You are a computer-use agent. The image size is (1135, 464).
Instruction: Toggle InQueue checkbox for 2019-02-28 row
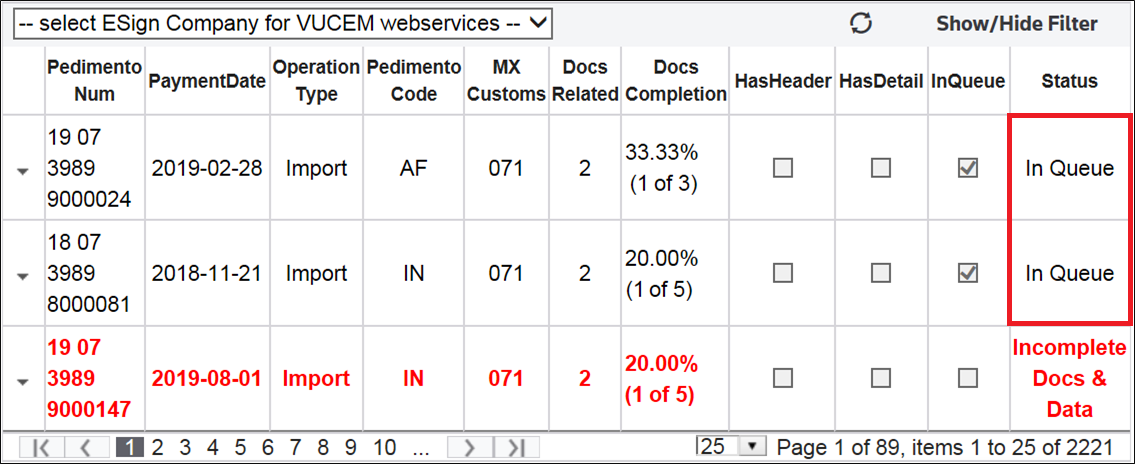pyautogui.click(x=968, y=169)
